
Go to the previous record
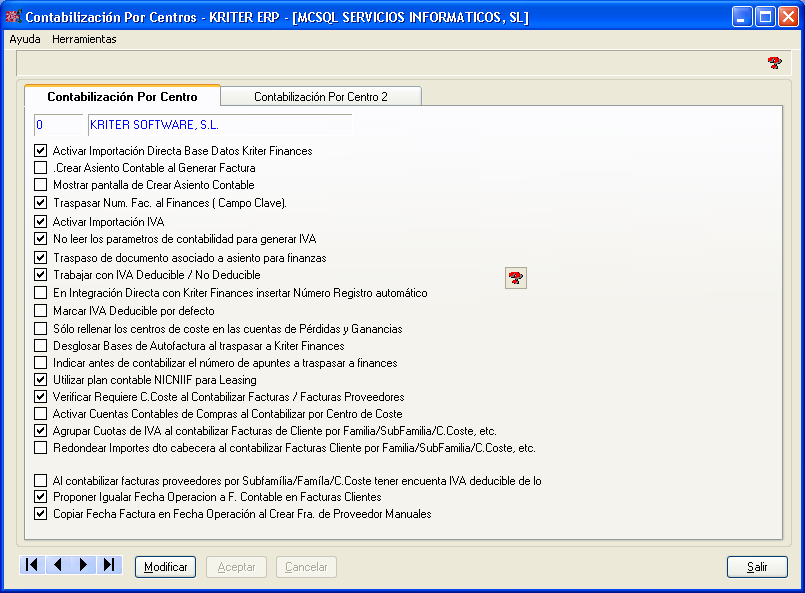tap(58, 565)
